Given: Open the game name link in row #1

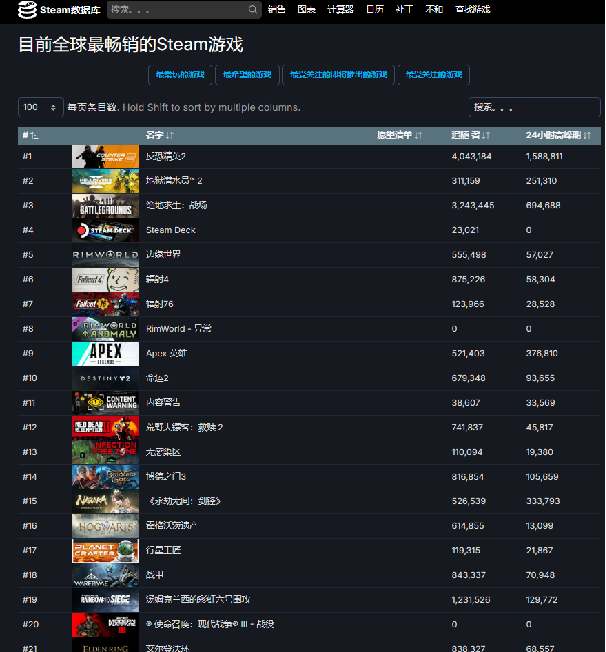Looking at the screenshot, I should pyautogui.click(x=166, y=156).
